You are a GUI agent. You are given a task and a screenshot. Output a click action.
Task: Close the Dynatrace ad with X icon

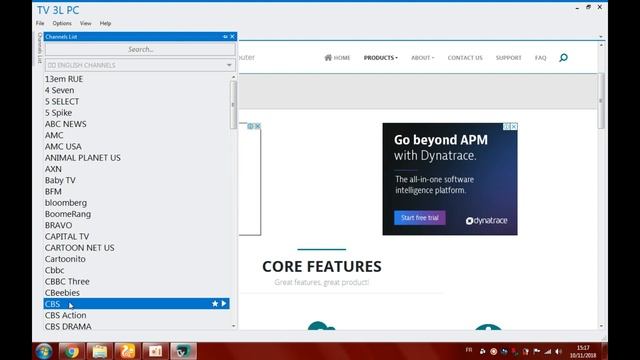point(514,127)
